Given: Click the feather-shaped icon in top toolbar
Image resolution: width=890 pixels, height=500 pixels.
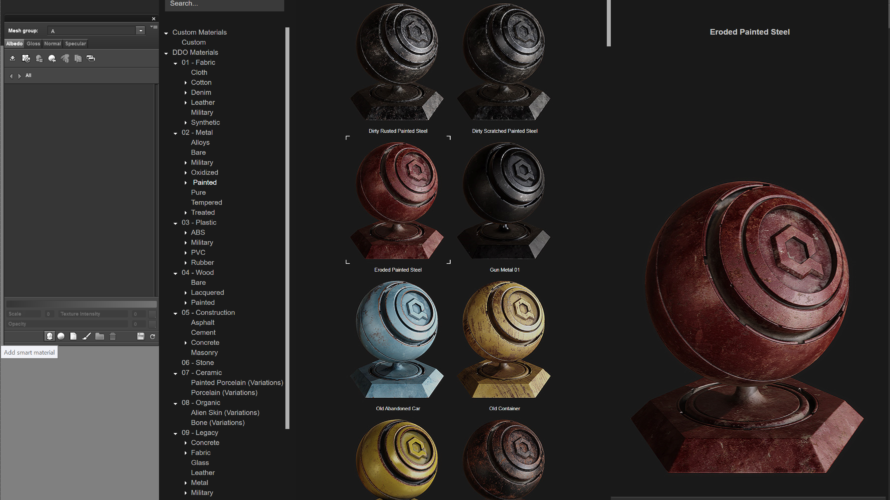Looking at the screenshot, I should point(65,58).
